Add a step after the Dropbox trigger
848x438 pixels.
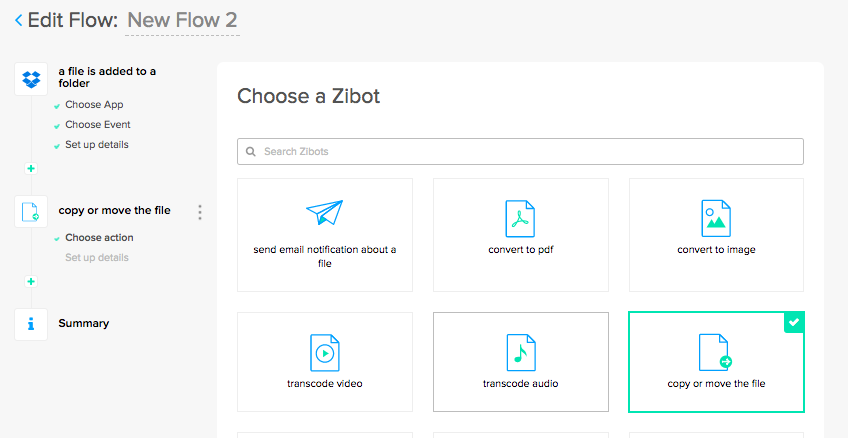tap(31, 168)
